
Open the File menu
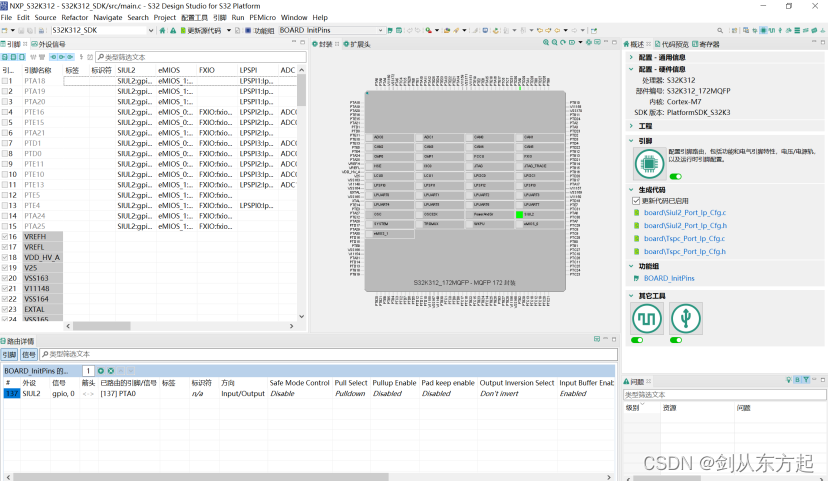[6, 17]
